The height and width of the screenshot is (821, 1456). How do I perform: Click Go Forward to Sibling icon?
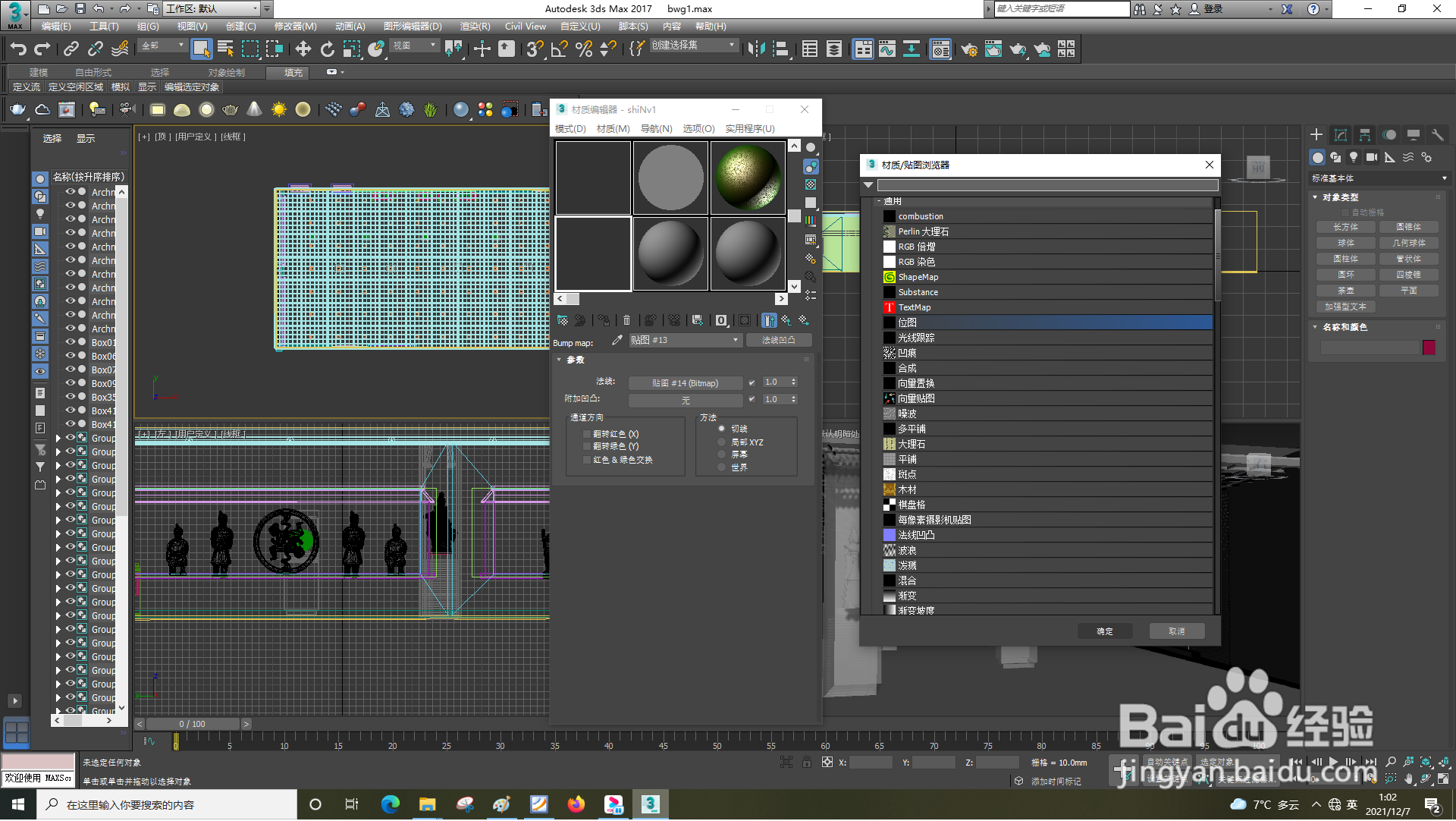coord(804,321)
